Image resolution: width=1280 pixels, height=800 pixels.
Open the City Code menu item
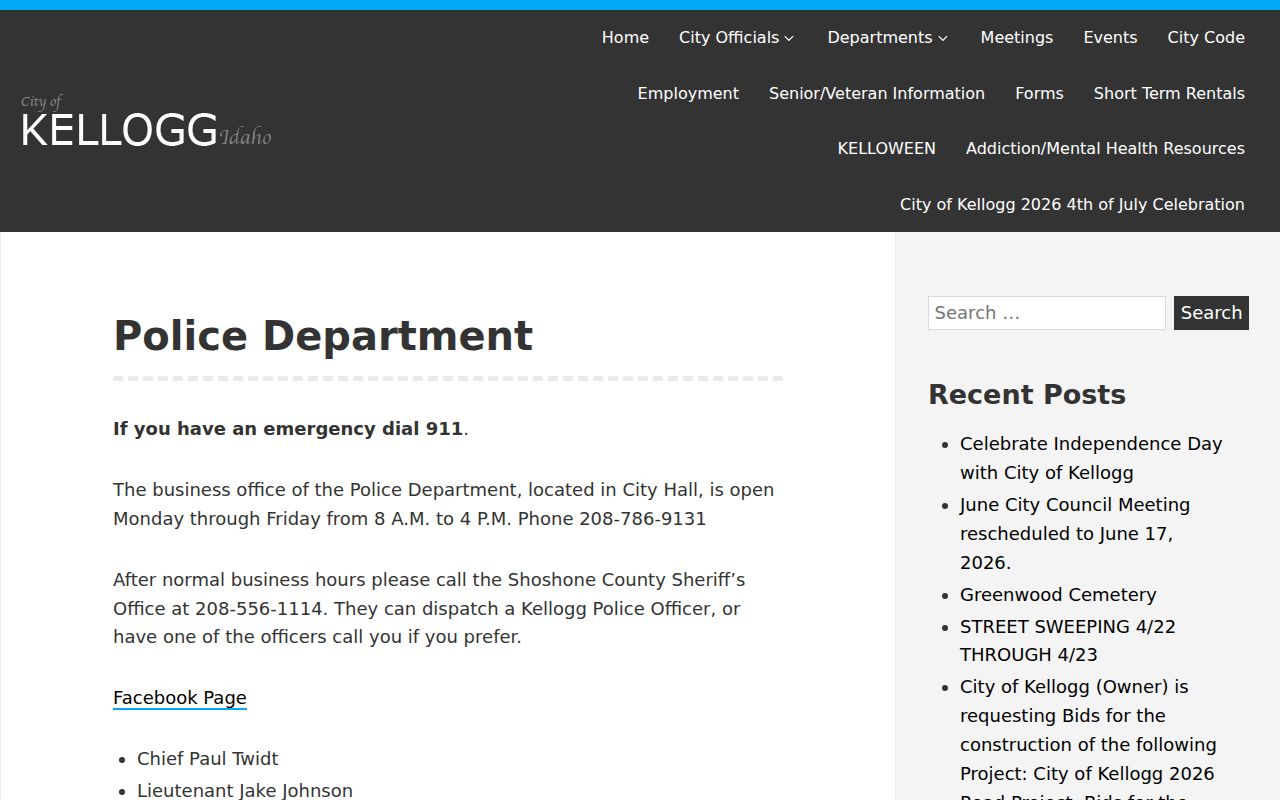click(1206, 37)
